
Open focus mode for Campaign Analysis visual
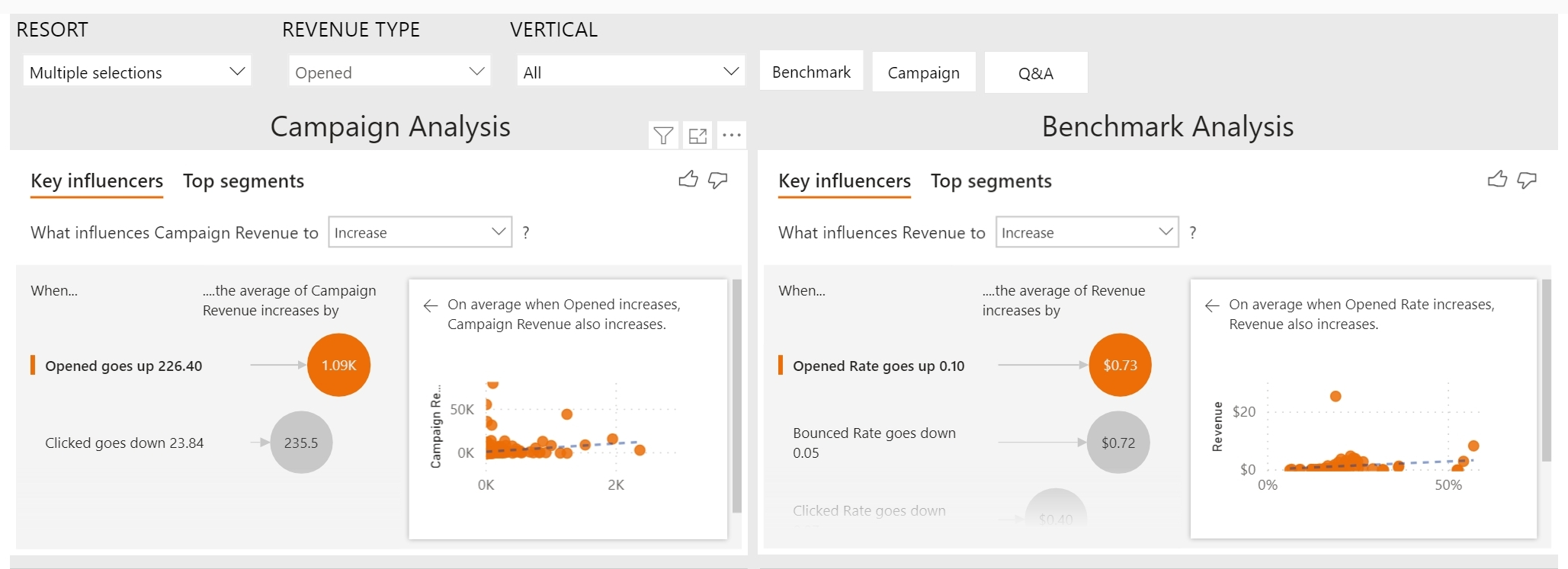pyautogui.click(x=697, y=136)
